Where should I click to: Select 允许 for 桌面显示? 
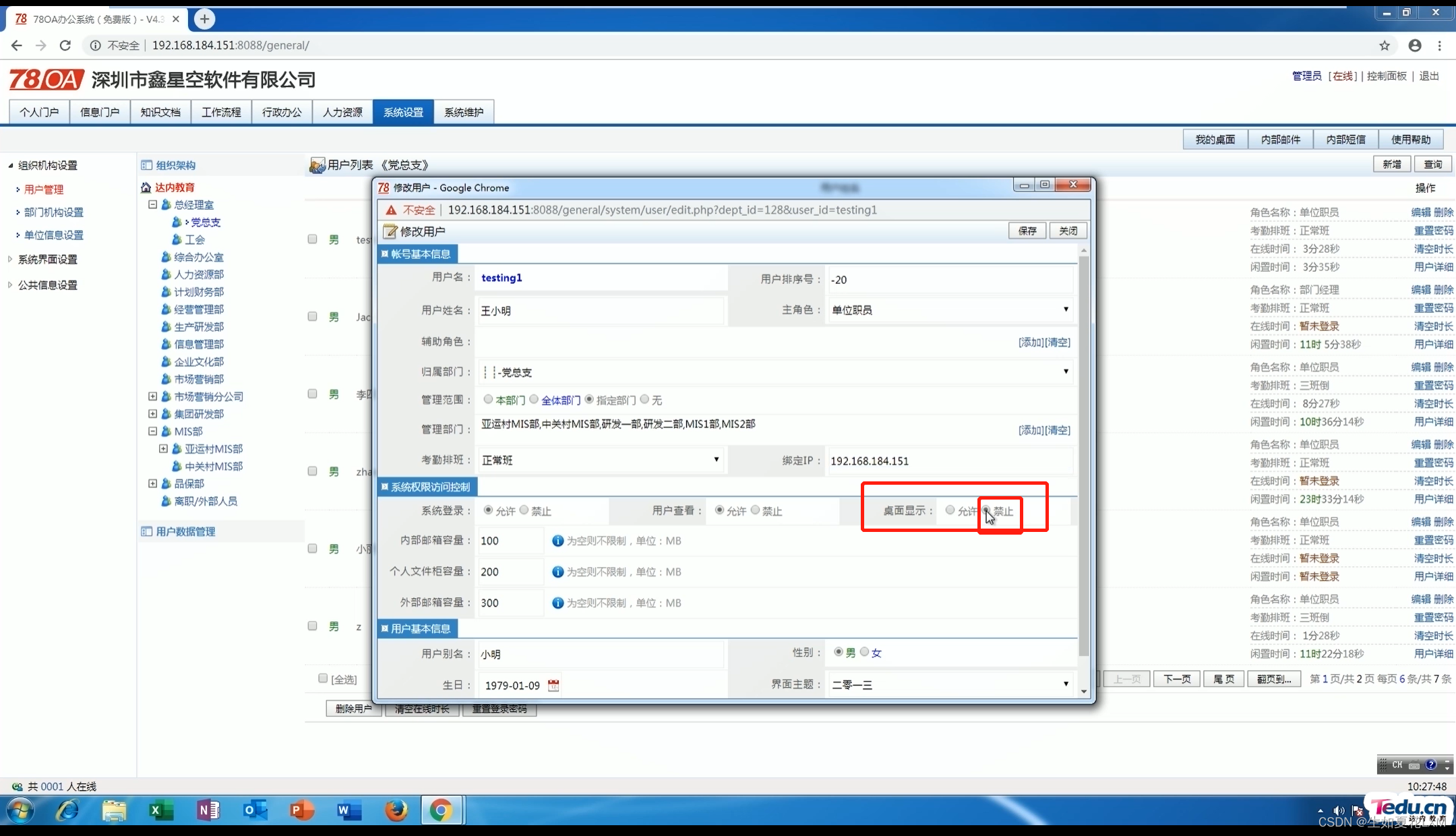point(950,510)
